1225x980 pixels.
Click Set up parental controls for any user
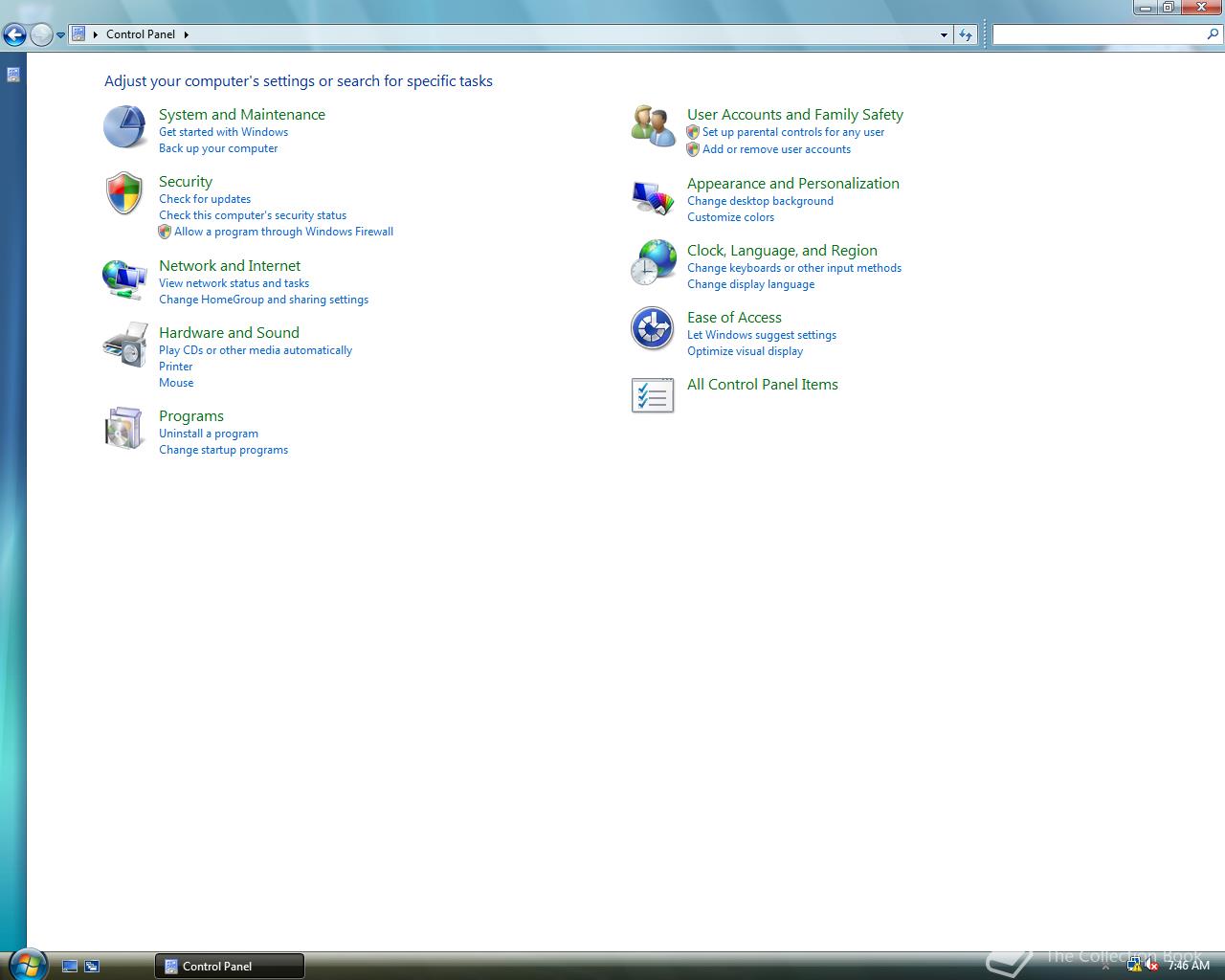coord(793,132)
